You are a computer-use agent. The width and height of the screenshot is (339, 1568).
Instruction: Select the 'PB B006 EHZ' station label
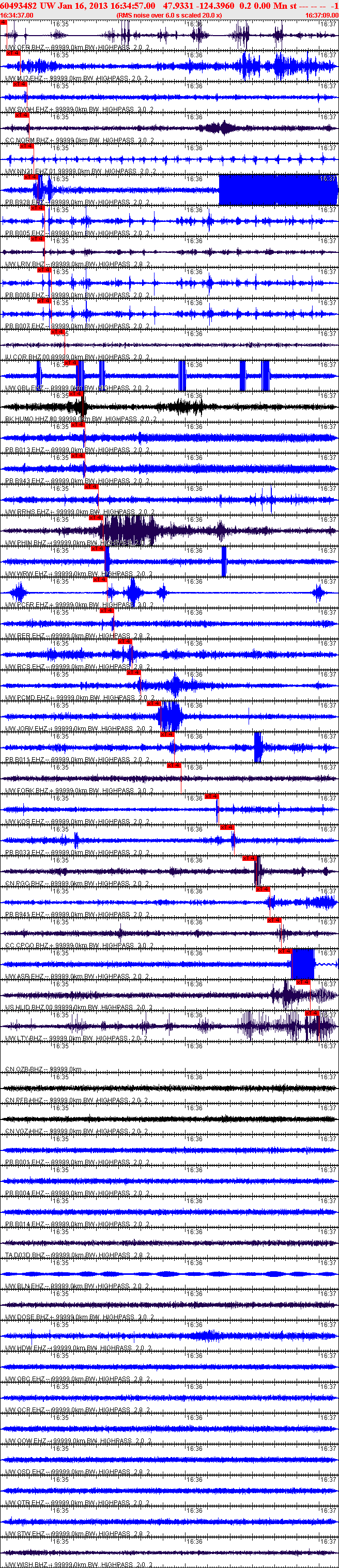(x=24, y=295)
